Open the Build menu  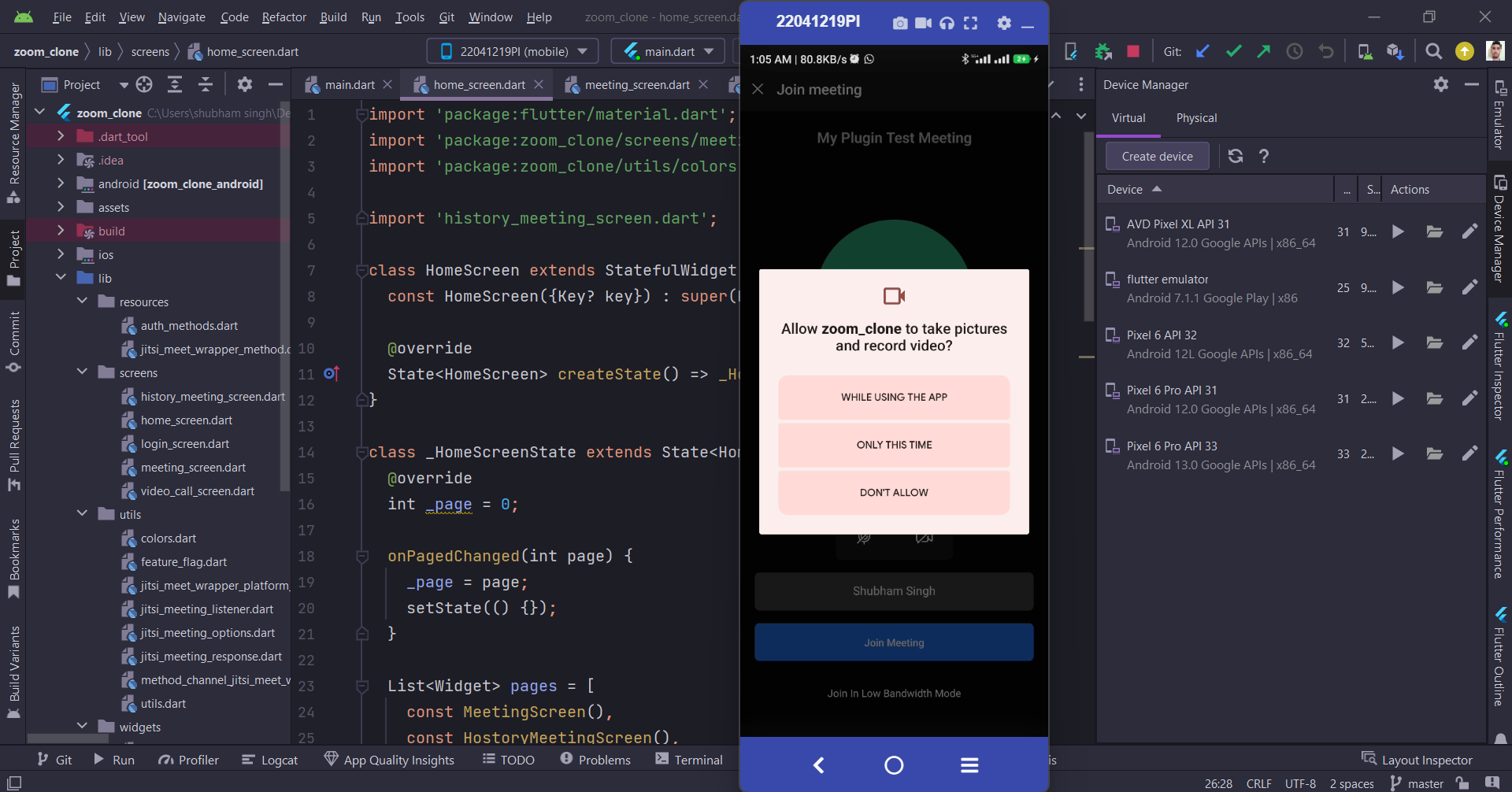coord(333,17)
